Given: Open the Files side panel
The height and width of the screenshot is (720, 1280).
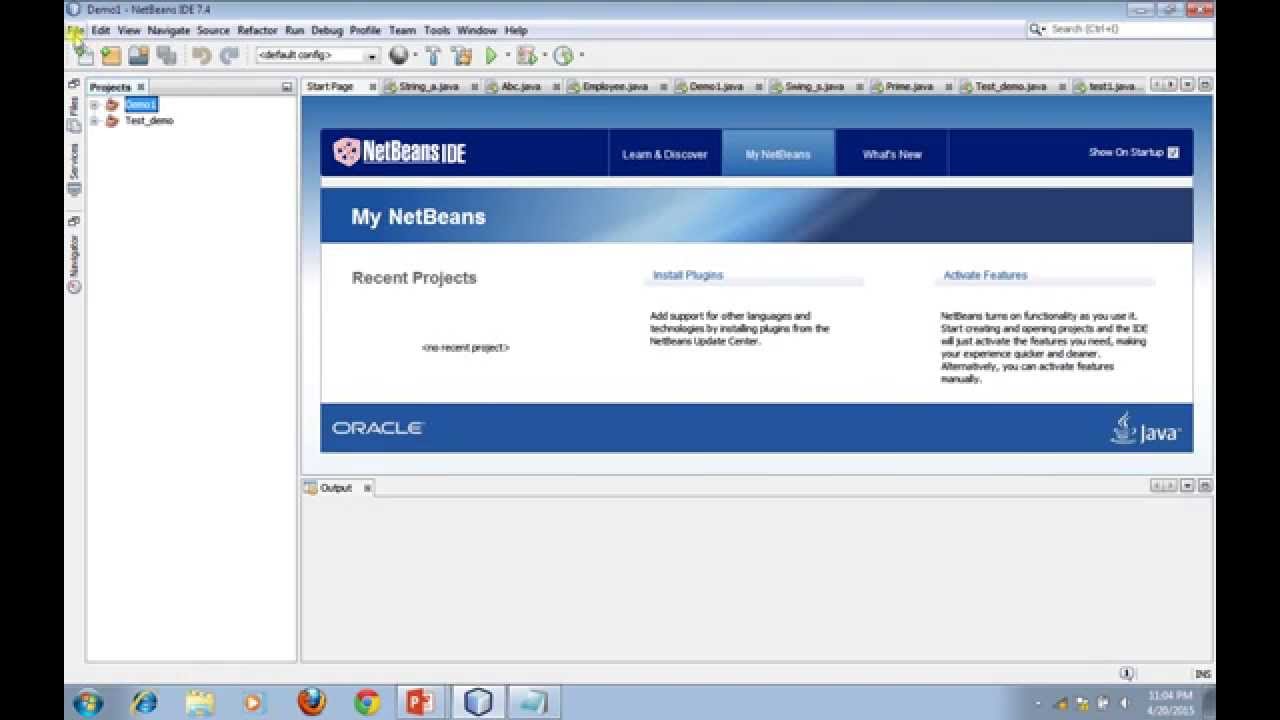Looking at the screenshot, I should [74, 114].
